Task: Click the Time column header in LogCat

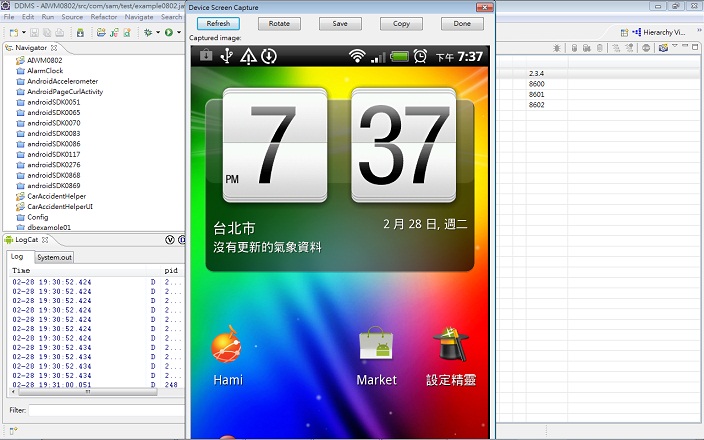Action: pyautogui.click(x=77, y=270)
